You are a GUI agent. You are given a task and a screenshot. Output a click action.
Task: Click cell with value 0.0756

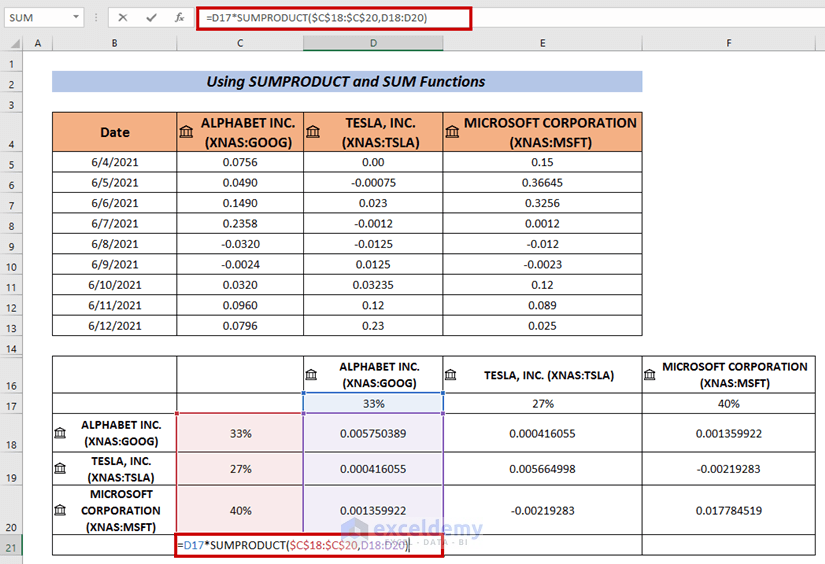[240, 162]
